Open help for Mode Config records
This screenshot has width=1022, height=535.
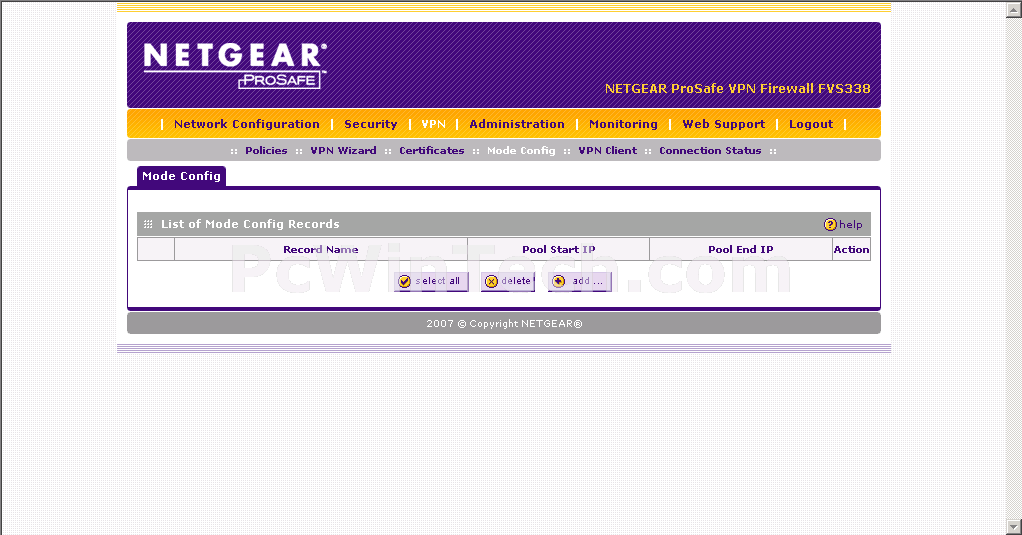click(x=843, y=224)
